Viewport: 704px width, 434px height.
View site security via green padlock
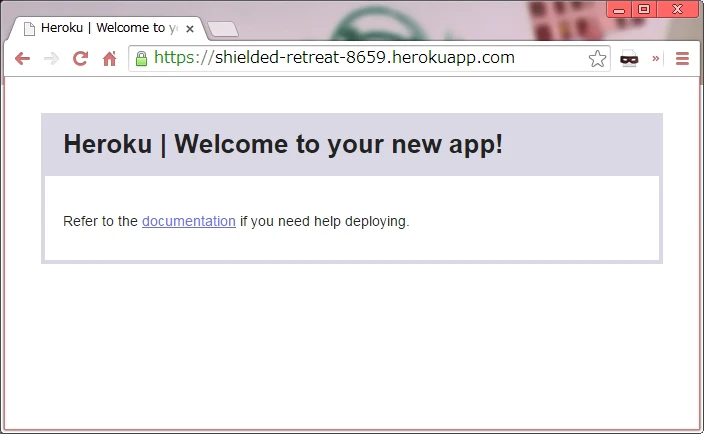[141, 58]
